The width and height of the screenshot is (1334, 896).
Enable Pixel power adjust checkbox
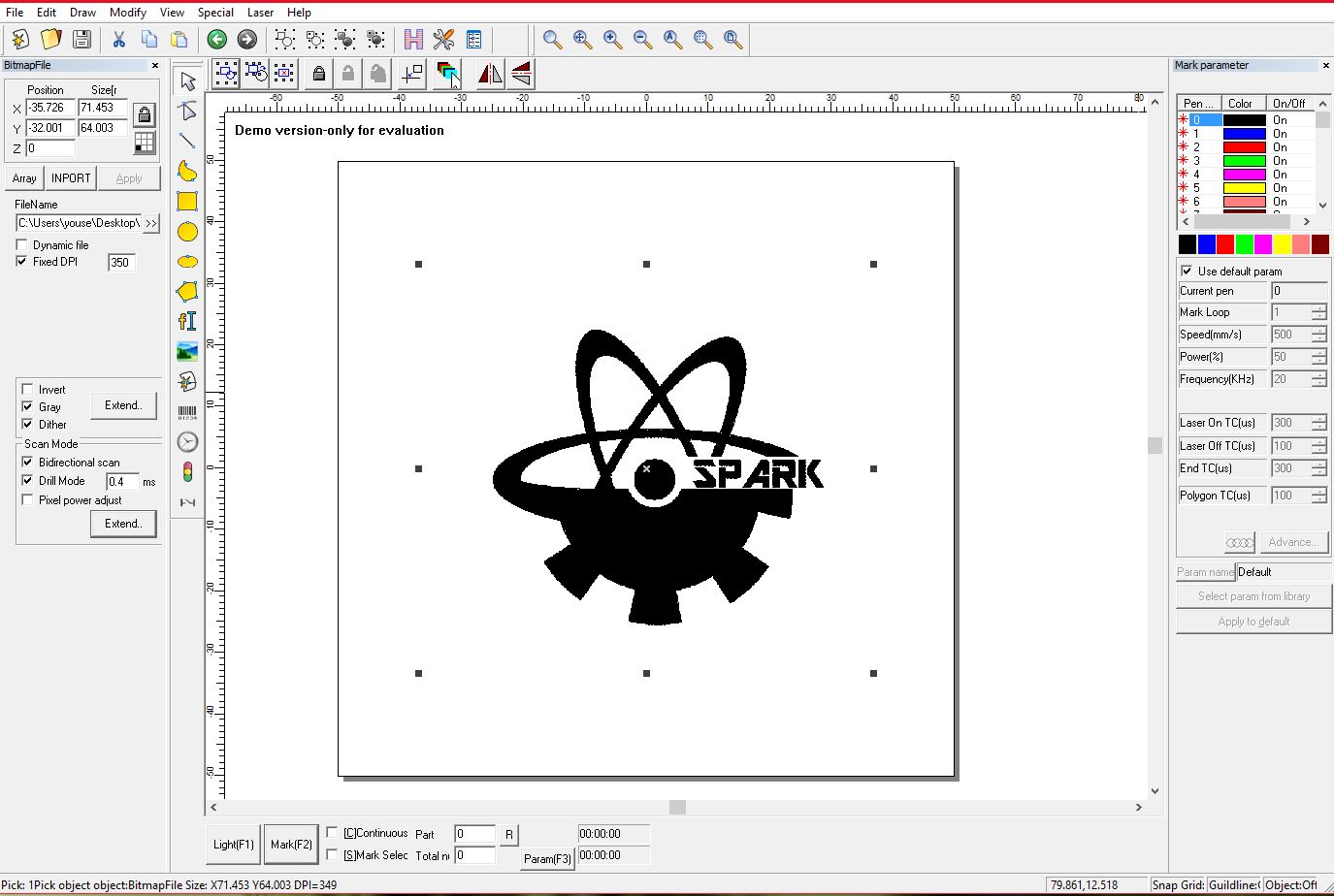tap(27, 499)
